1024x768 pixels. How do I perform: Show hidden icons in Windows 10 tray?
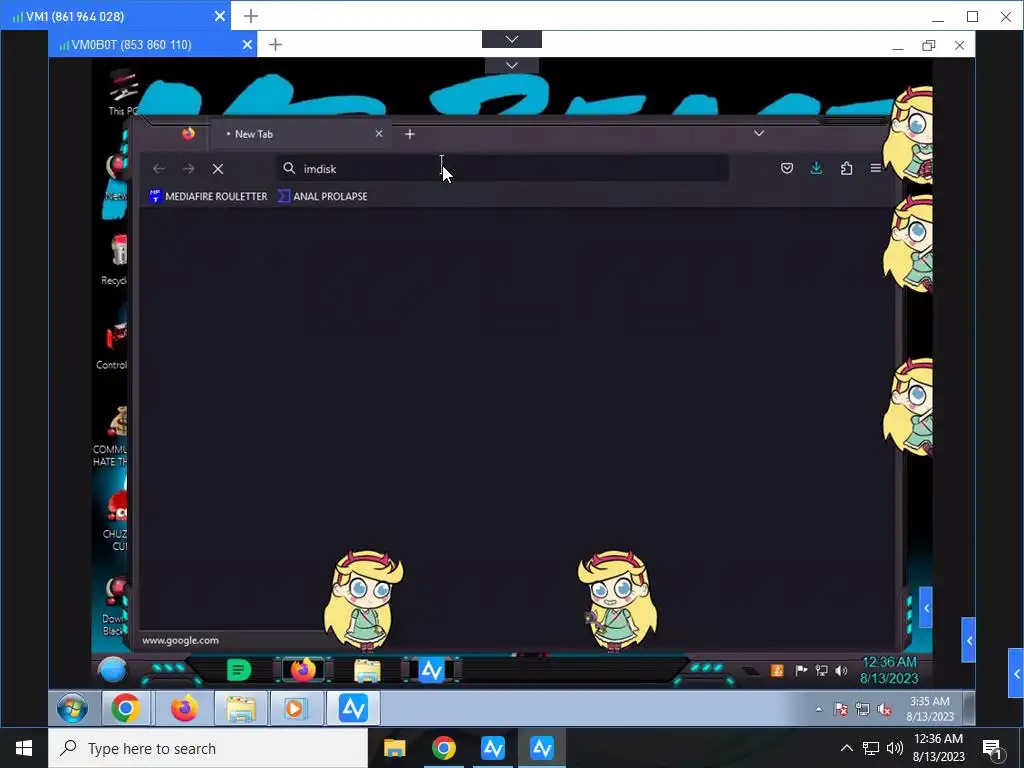click(846, 748)
